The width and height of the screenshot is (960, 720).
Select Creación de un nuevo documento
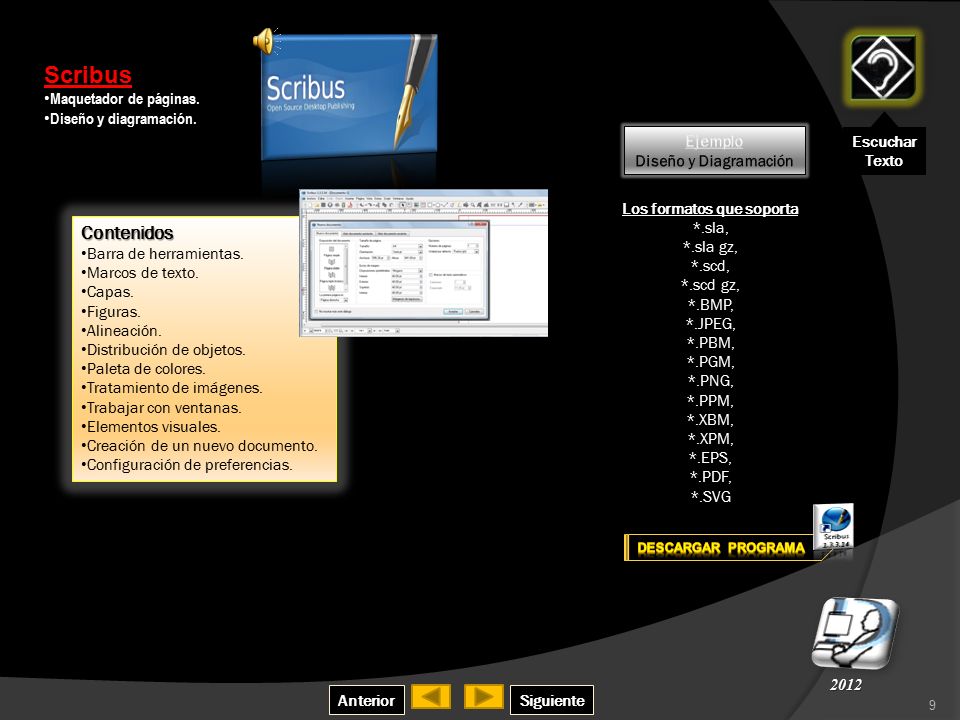(199, 446)
